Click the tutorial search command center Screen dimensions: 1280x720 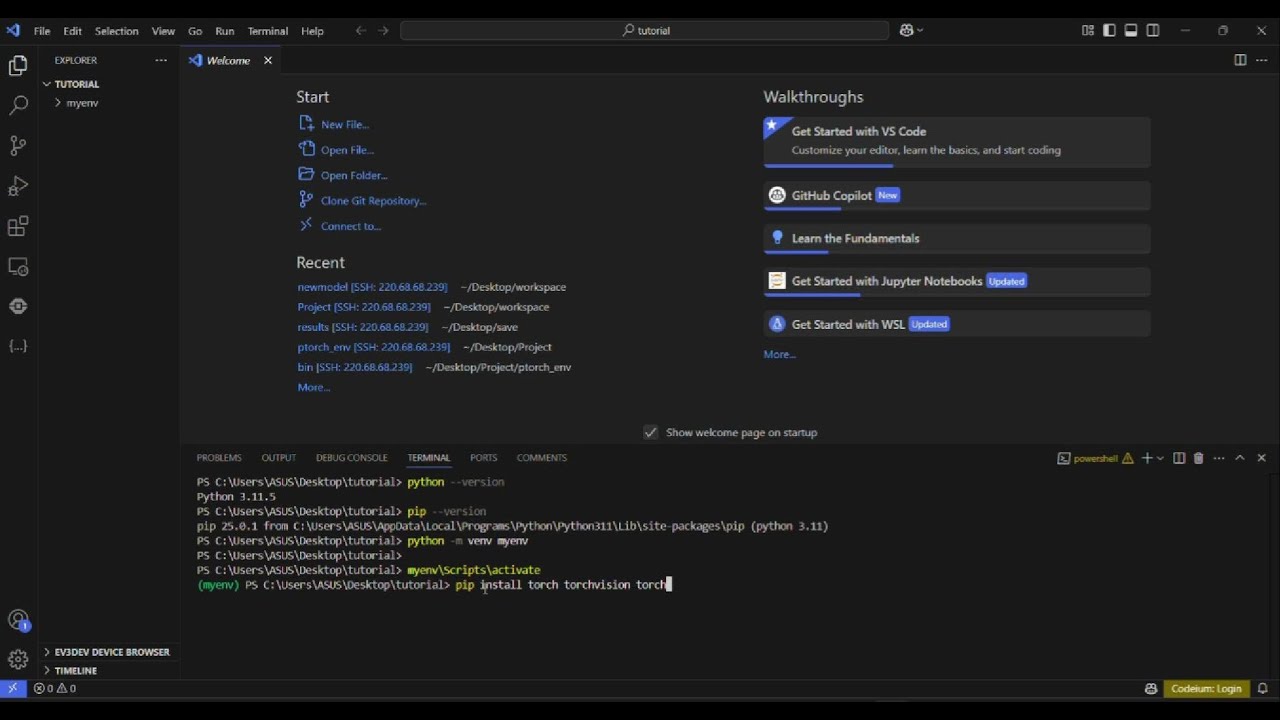coord(645,30)
